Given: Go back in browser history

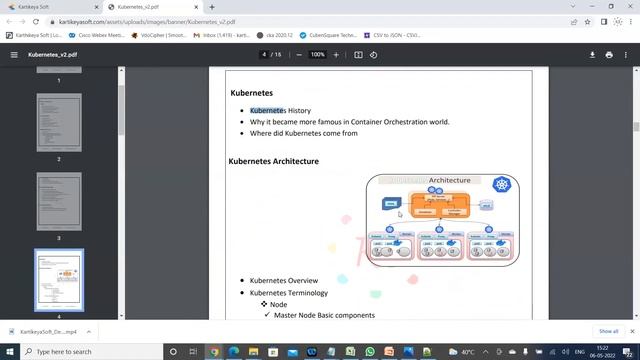Looking at the screenshot, I should tap(9, 22).
